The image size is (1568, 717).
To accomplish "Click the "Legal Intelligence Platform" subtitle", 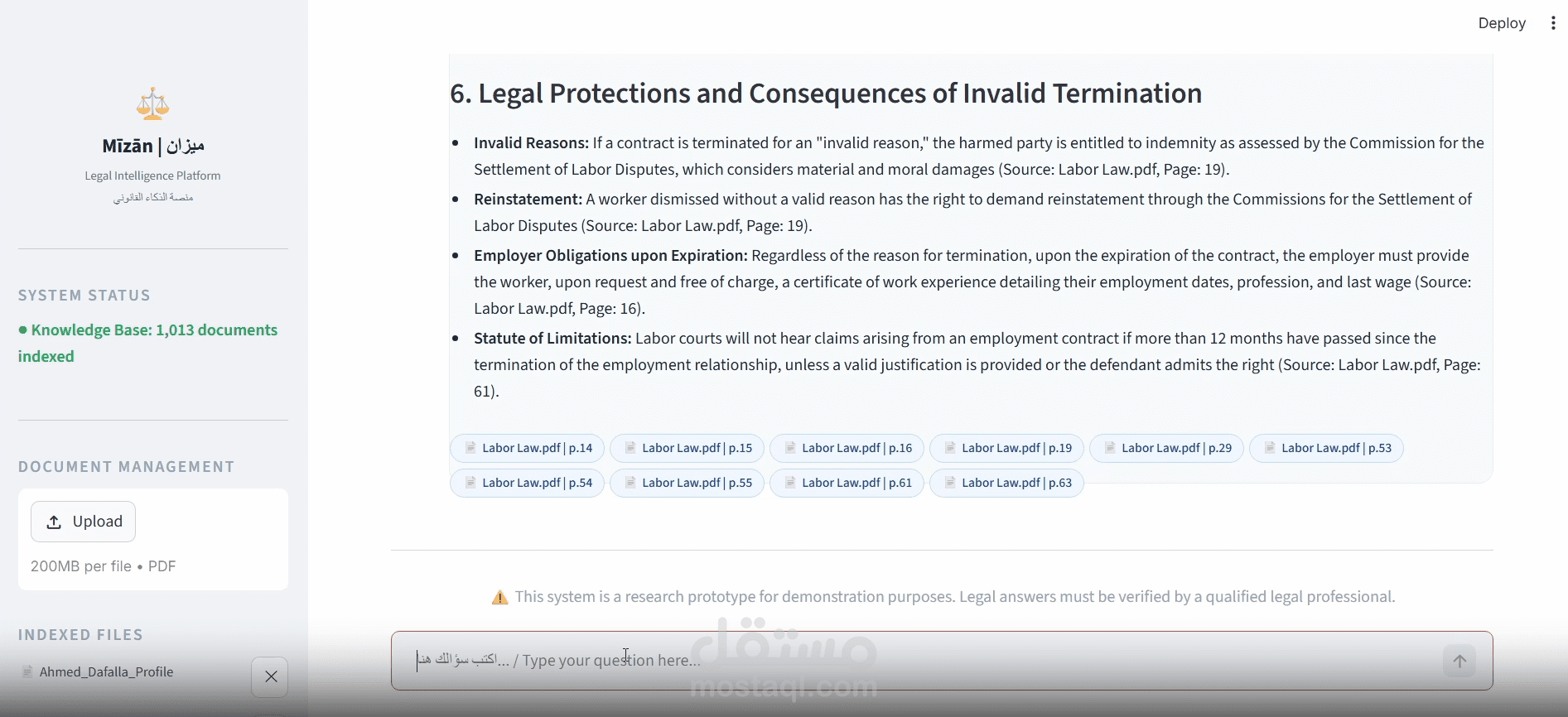I will [152, 176].
